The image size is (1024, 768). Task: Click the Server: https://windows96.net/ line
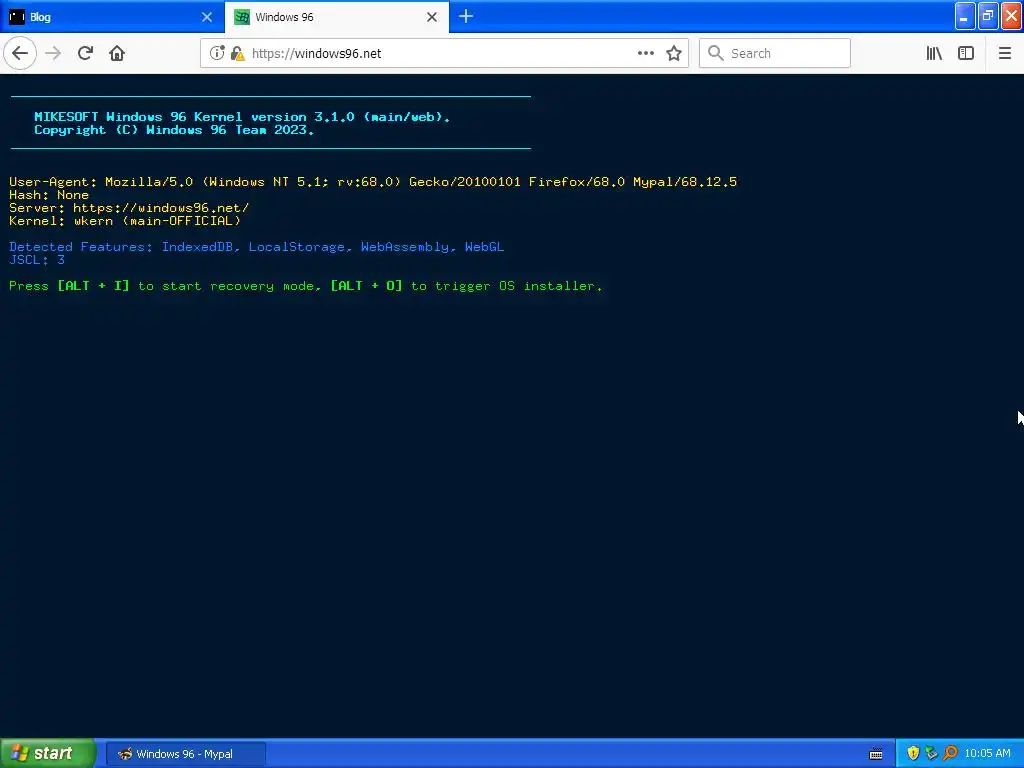[x=129, y=208]
